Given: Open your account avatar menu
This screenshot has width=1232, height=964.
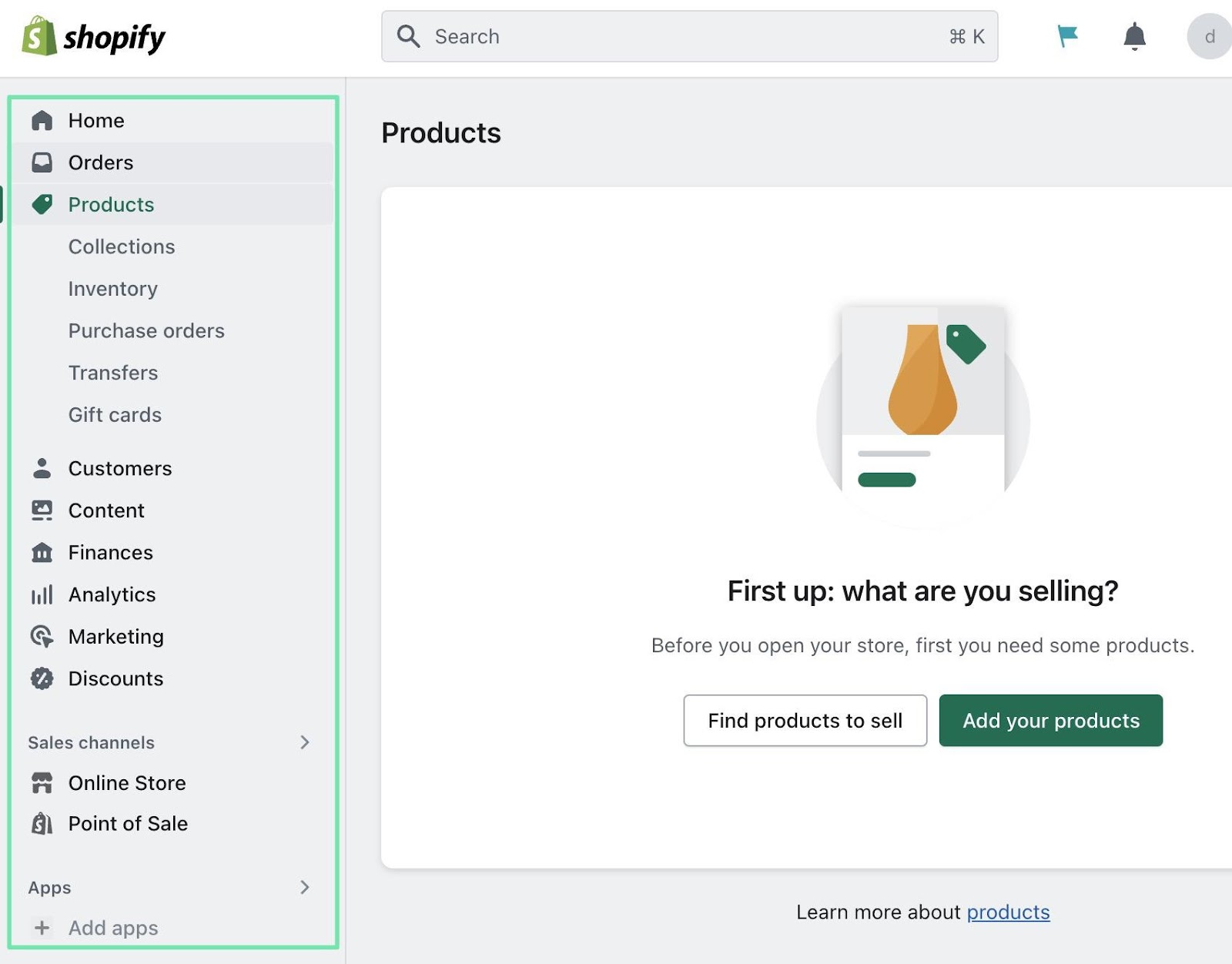Looking at the screenshot, I should click(1209, 36).
